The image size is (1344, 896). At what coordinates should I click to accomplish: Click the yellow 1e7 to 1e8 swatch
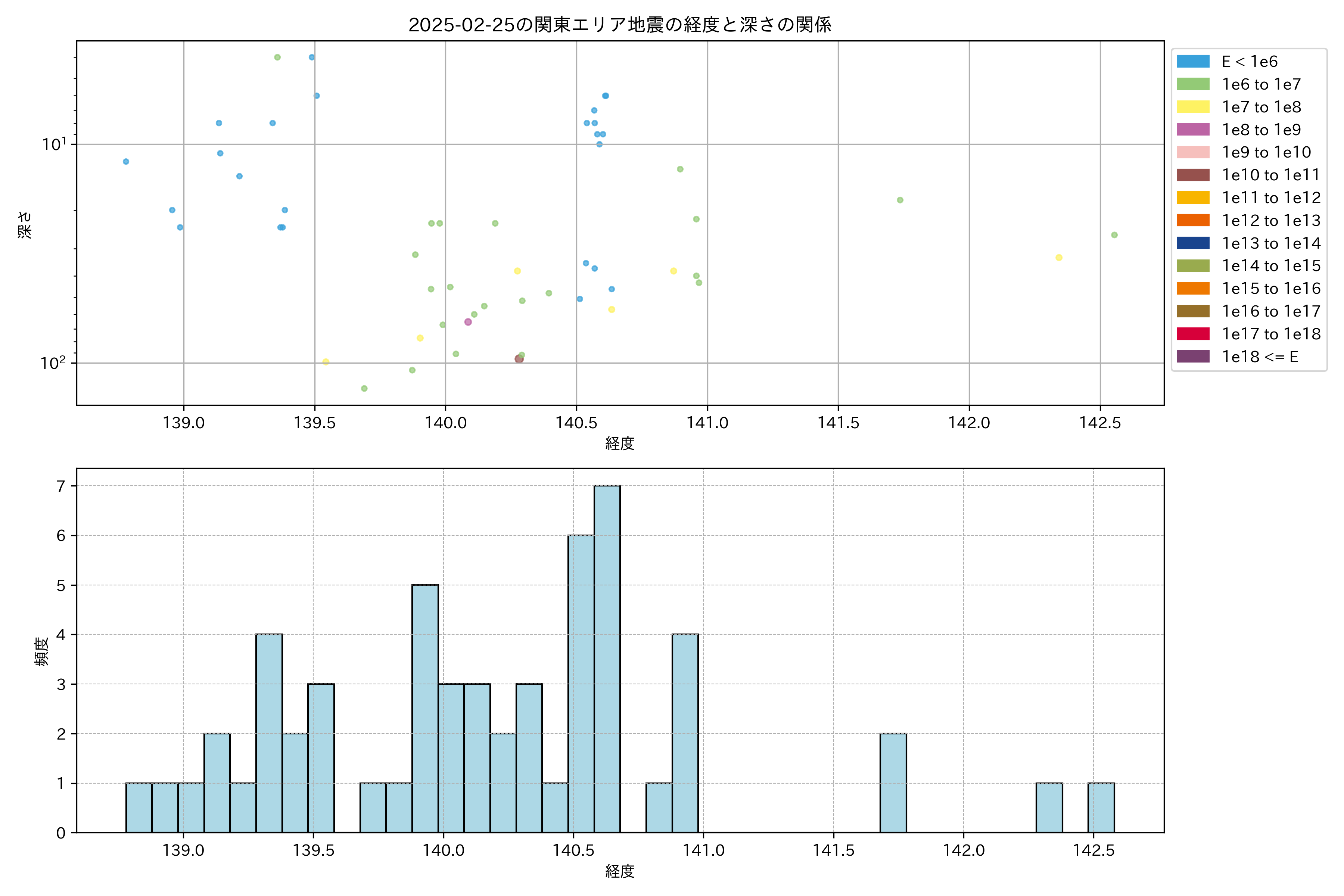click(1193, 107)
